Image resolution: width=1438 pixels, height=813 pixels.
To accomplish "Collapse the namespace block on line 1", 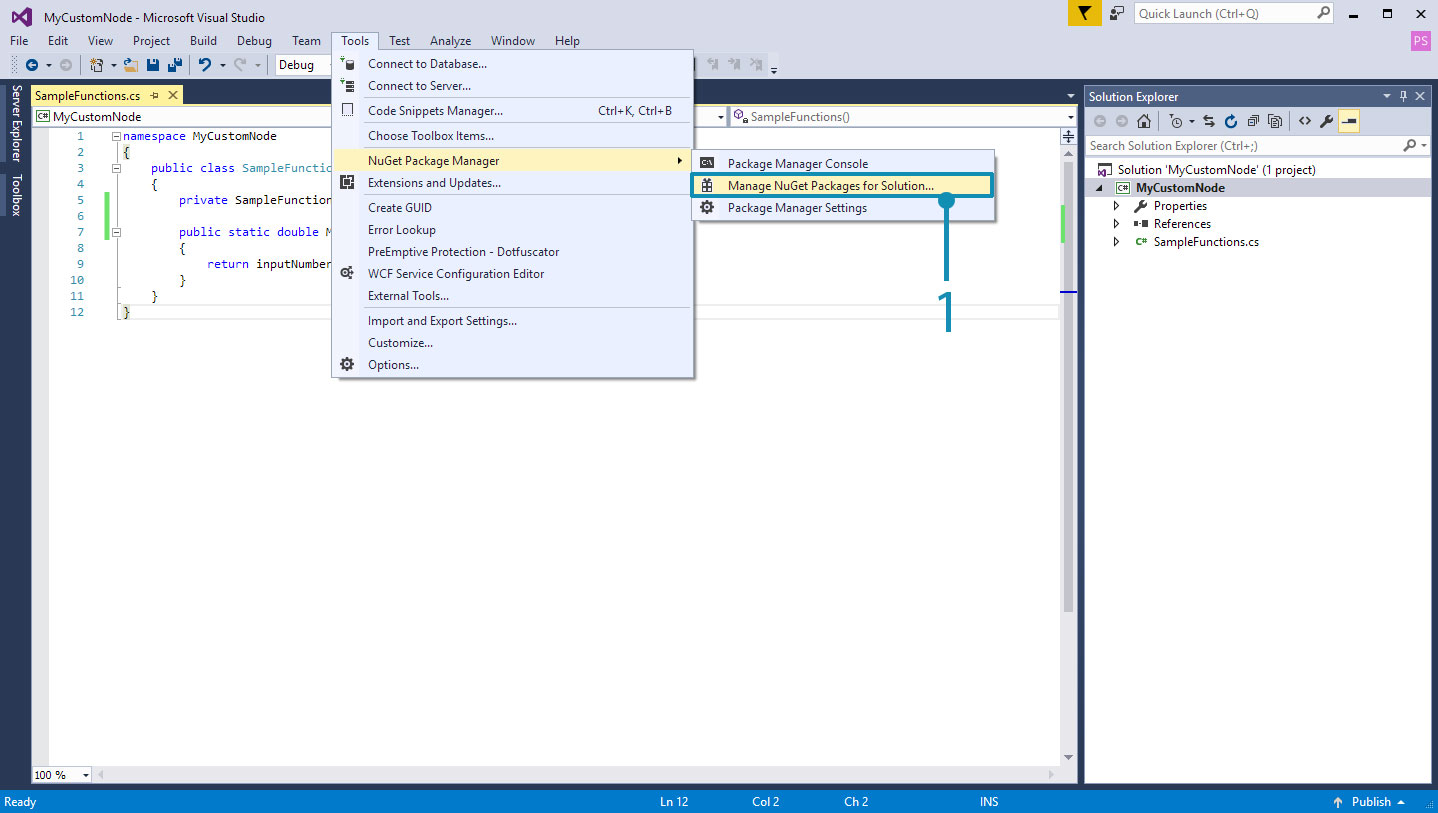I will click(x=116, y=136).
